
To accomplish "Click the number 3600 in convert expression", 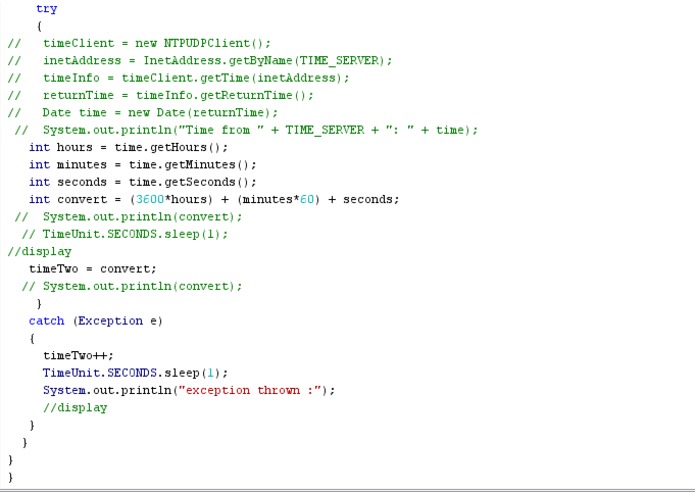I will coord(150,199).
